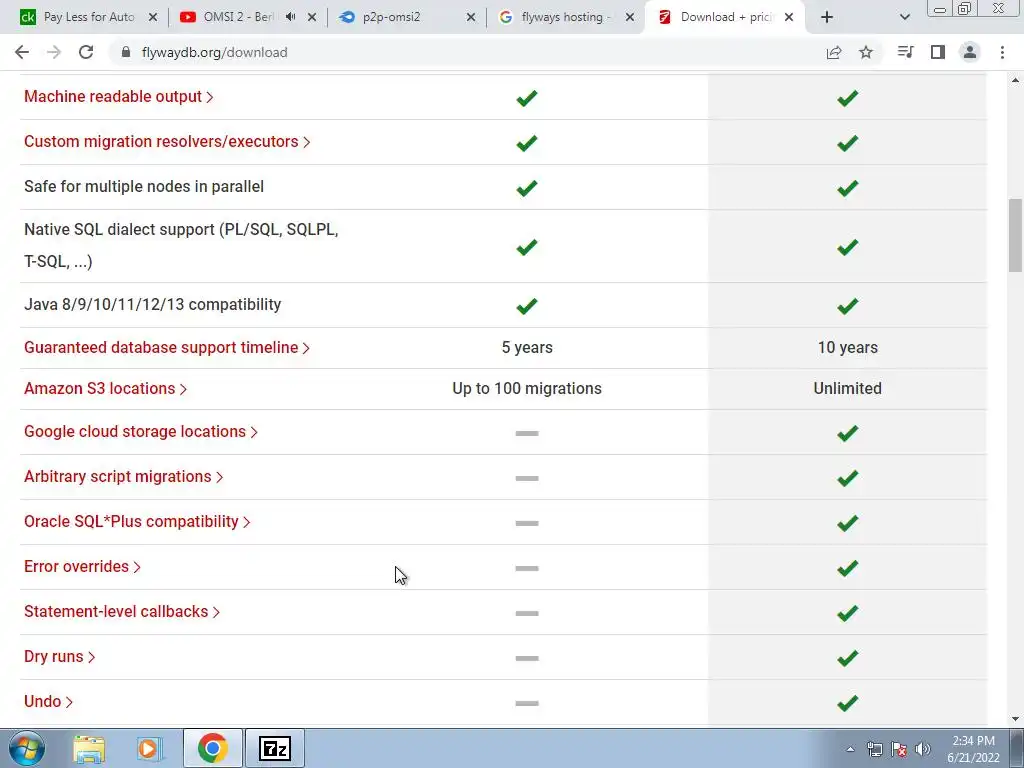Click 'Java 8/9/10/11/12/13 compatibility' text

pos(152,305)
